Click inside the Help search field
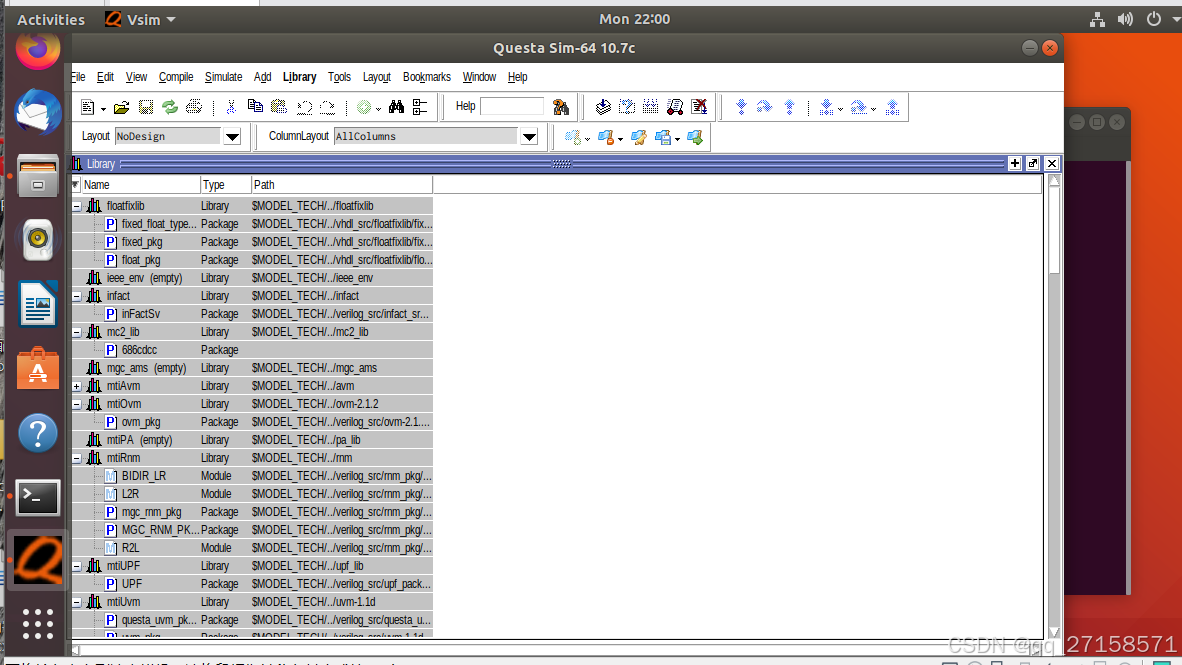This screenshot has width=1182, height=665. tap(512, 106)
